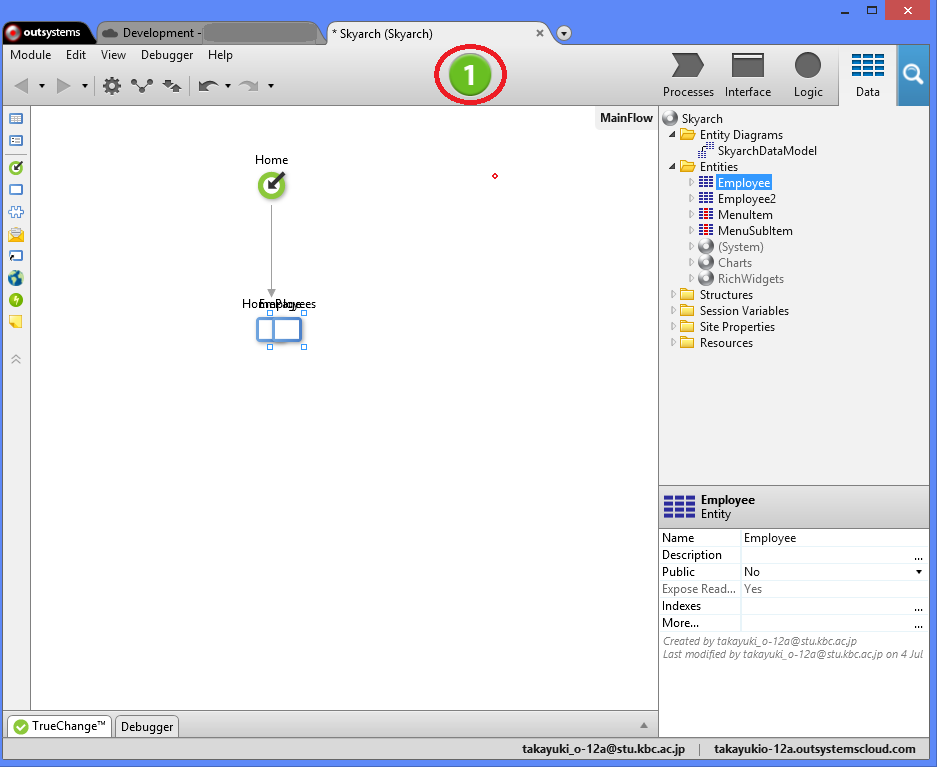Open the Description property ellipsis editor
937x767 pixels.
click(918, 556)
